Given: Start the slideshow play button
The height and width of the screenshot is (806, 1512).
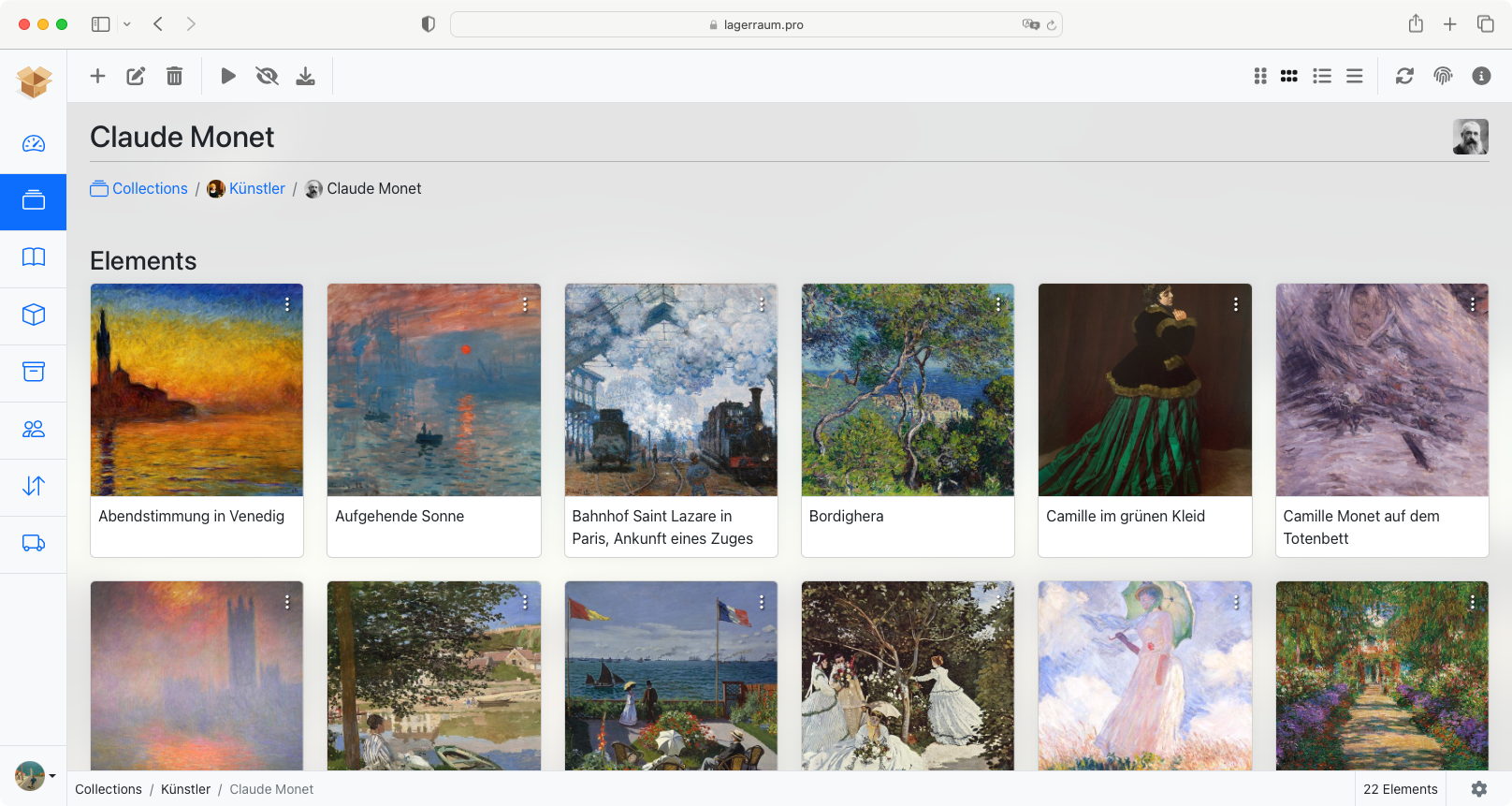Looking at the screenshot, I should pyautogui.click(x=228, y=76).
